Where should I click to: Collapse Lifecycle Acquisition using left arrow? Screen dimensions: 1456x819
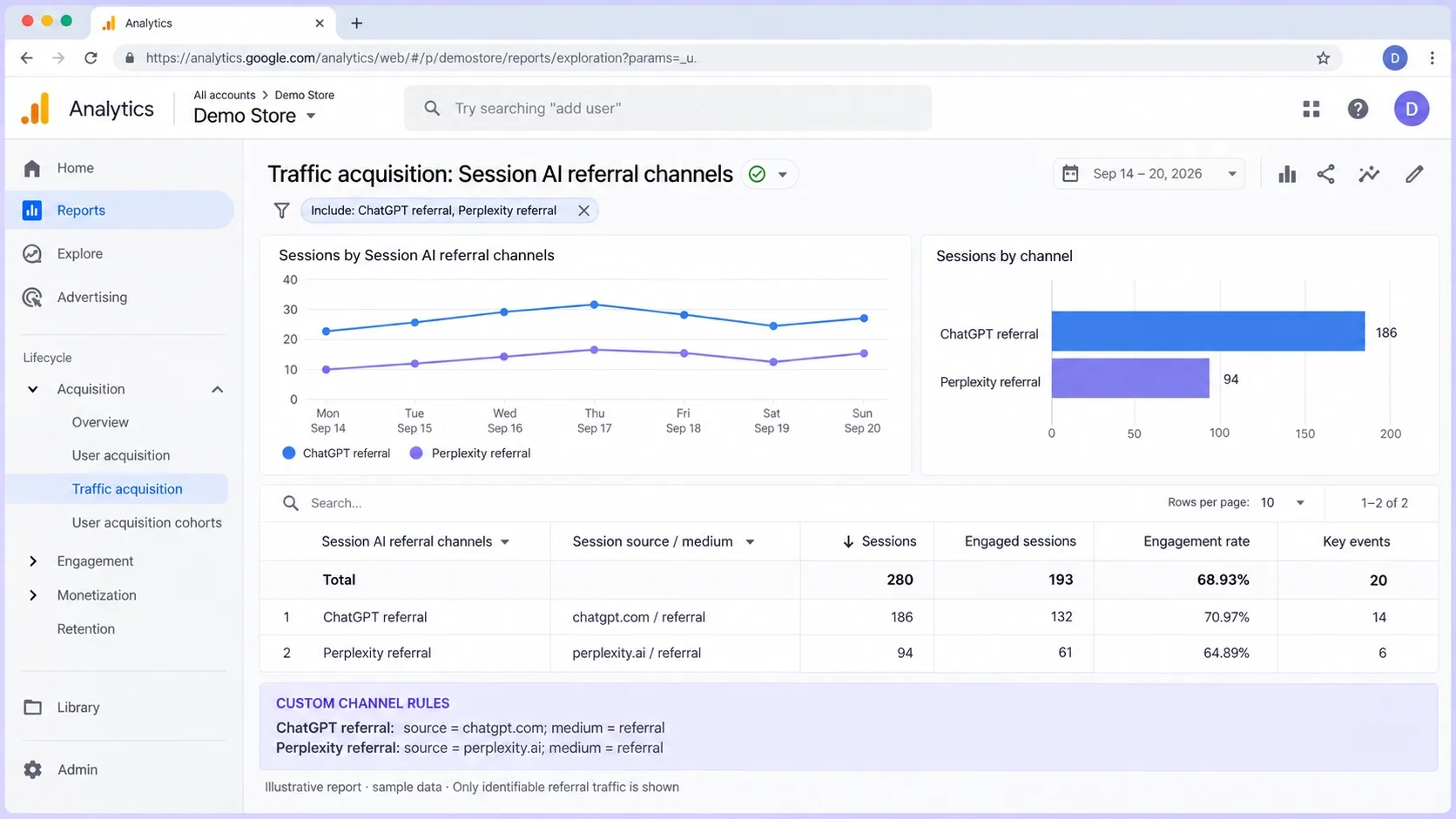[x=33, y=390]
